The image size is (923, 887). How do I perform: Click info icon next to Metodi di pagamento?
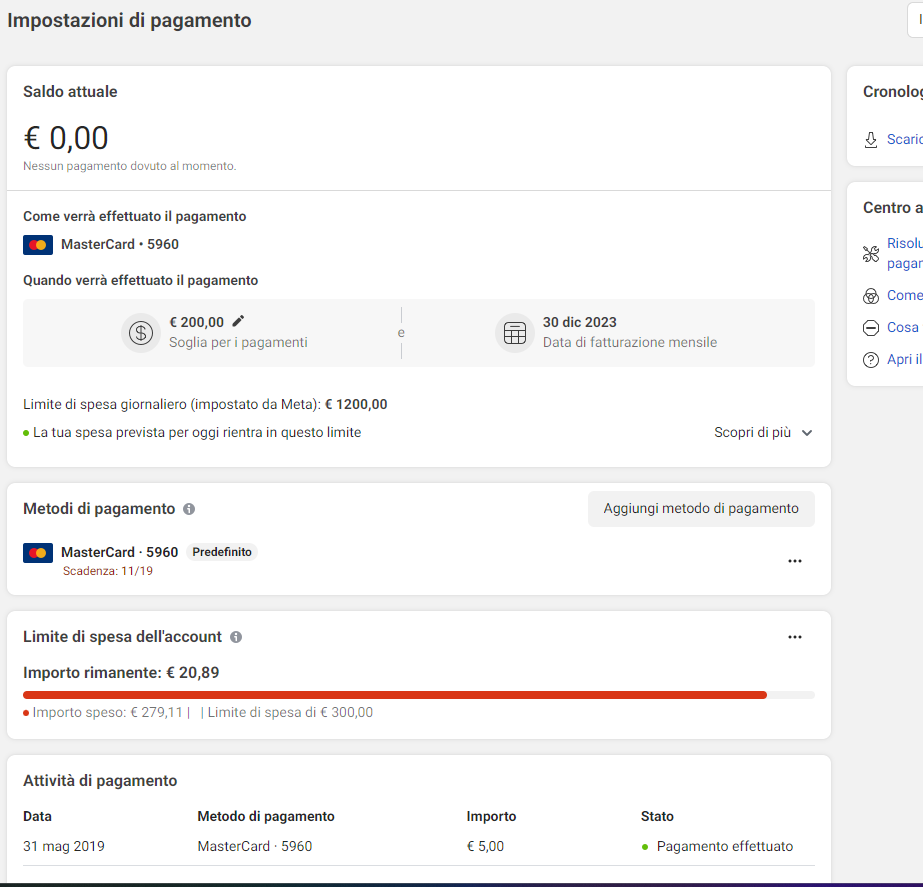[189, 509]
